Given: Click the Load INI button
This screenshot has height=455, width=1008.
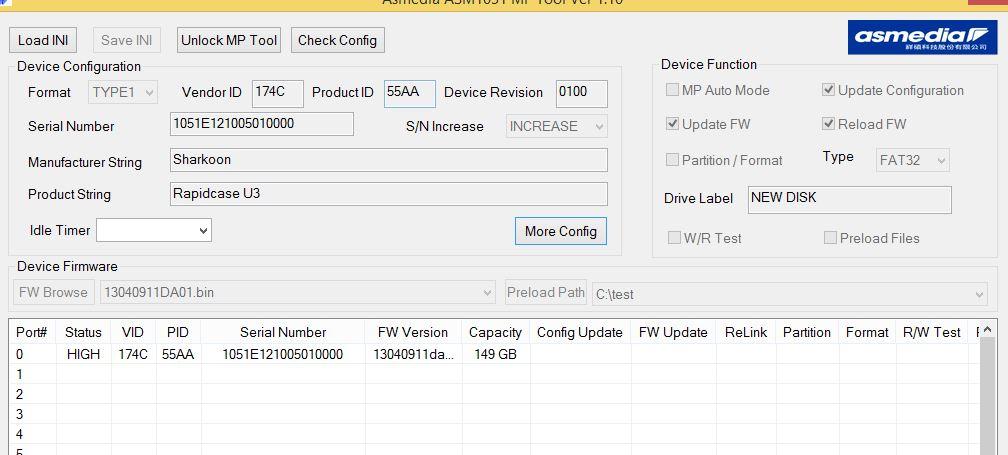Looking at the screenshot, I should point(43,40).
